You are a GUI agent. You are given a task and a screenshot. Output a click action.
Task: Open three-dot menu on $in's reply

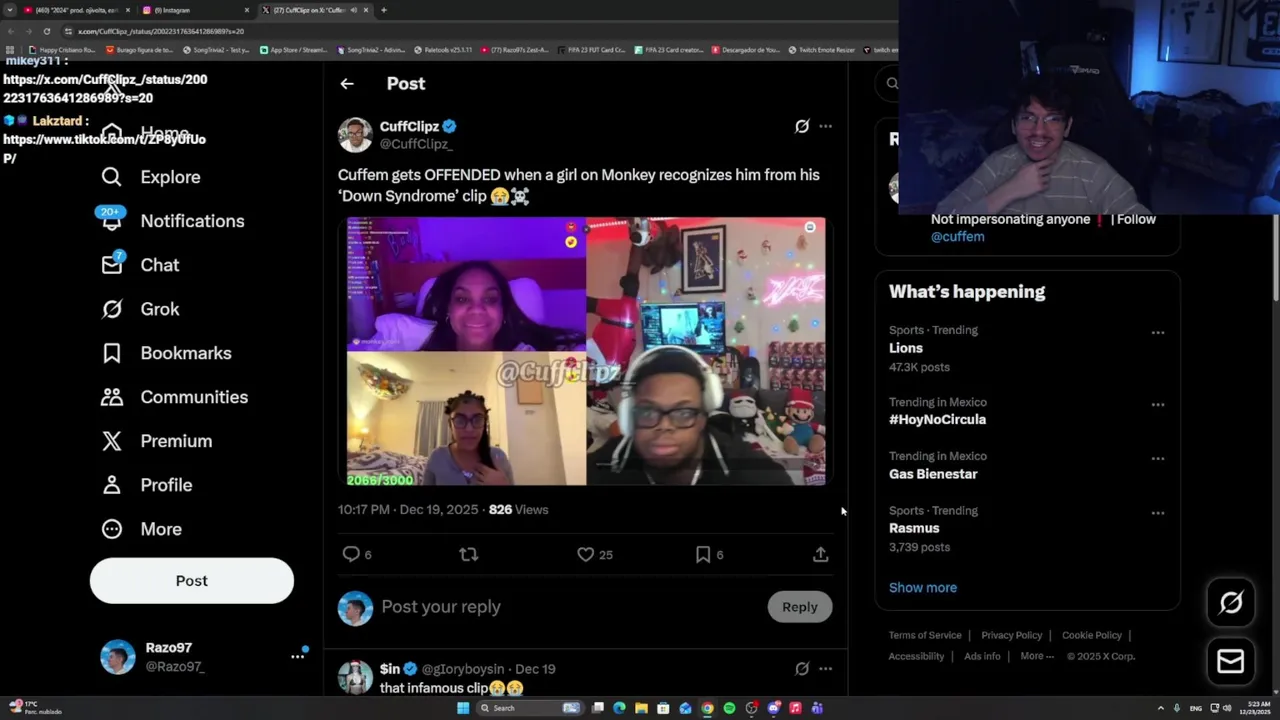point(825,669)
